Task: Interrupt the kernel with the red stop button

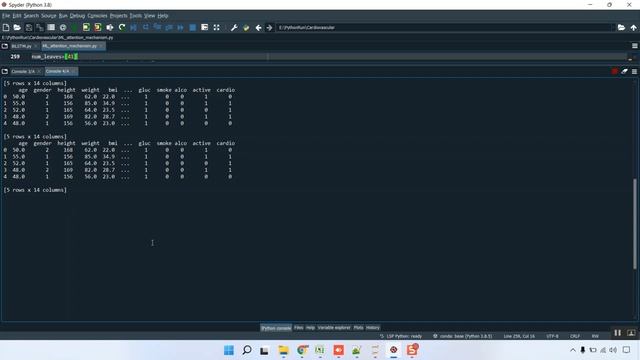Action: click(615, 71)
